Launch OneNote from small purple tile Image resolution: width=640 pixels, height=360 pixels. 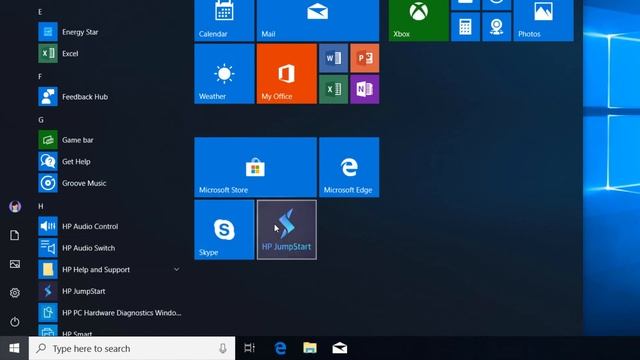pos(364,89)
